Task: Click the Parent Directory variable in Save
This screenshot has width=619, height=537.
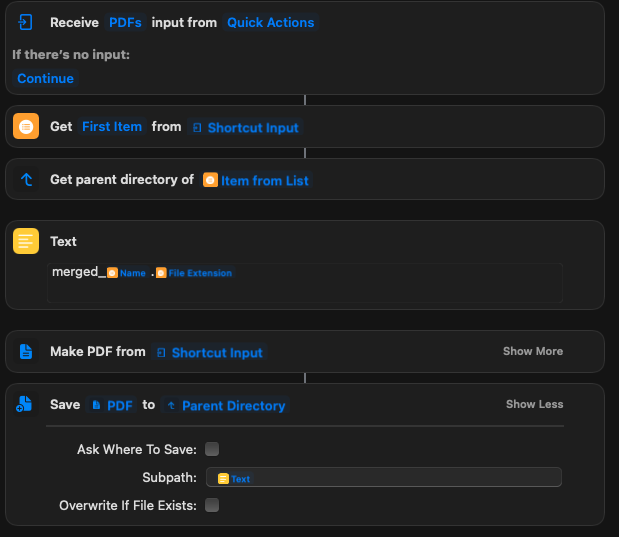Action: pos(226,405)
